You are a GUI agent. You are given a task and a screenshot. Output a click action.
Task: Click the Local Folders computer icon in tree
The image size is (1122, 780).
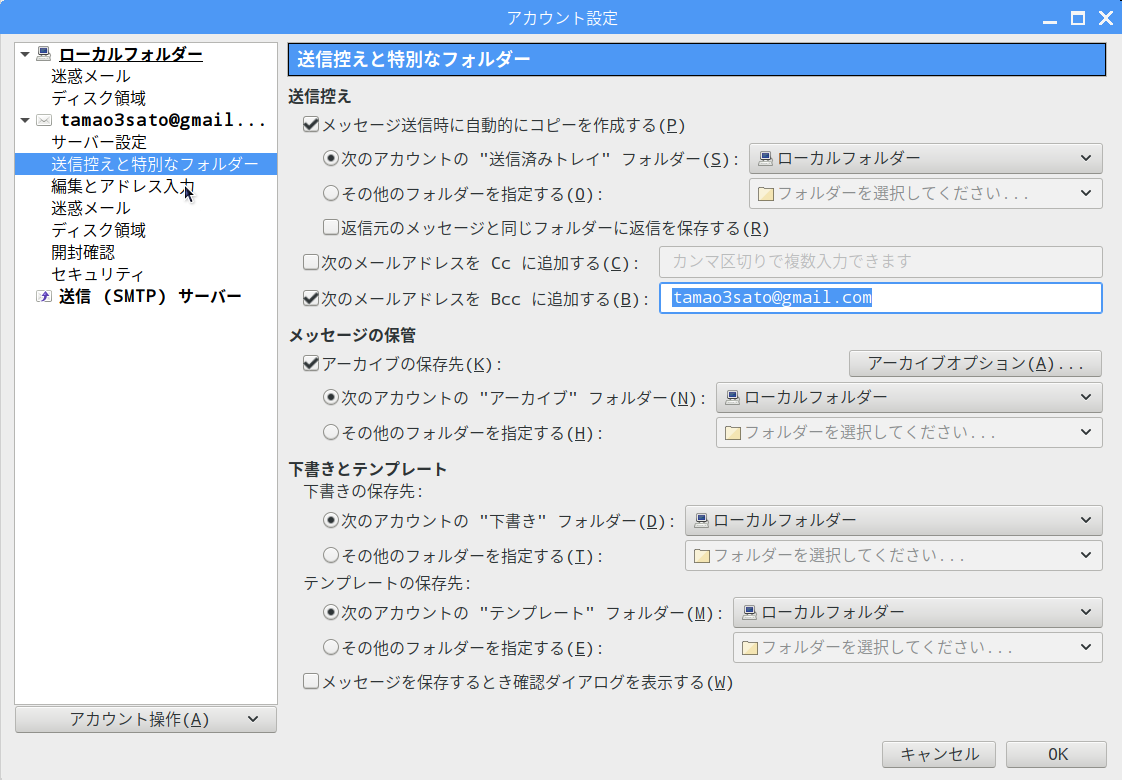43,54
